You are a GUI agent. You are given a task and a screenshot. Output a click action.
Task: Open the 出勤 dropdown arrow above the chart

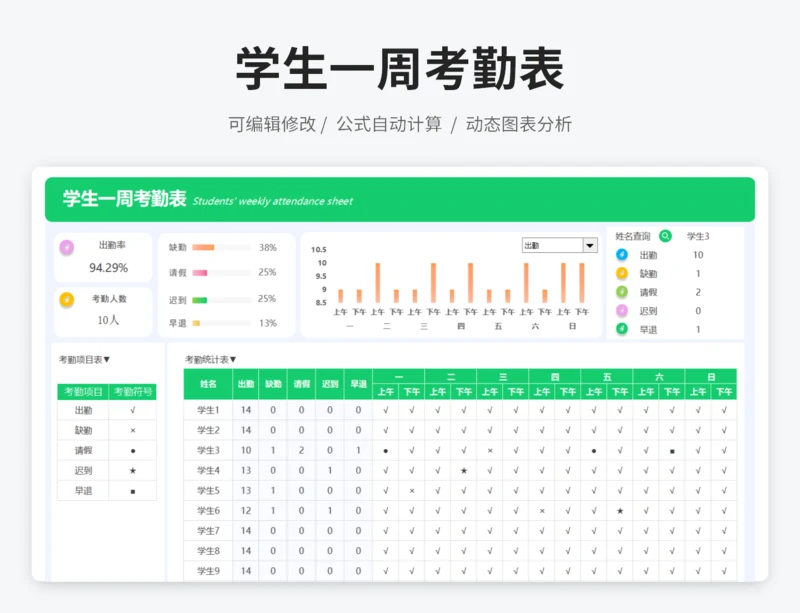coord(590,246)
